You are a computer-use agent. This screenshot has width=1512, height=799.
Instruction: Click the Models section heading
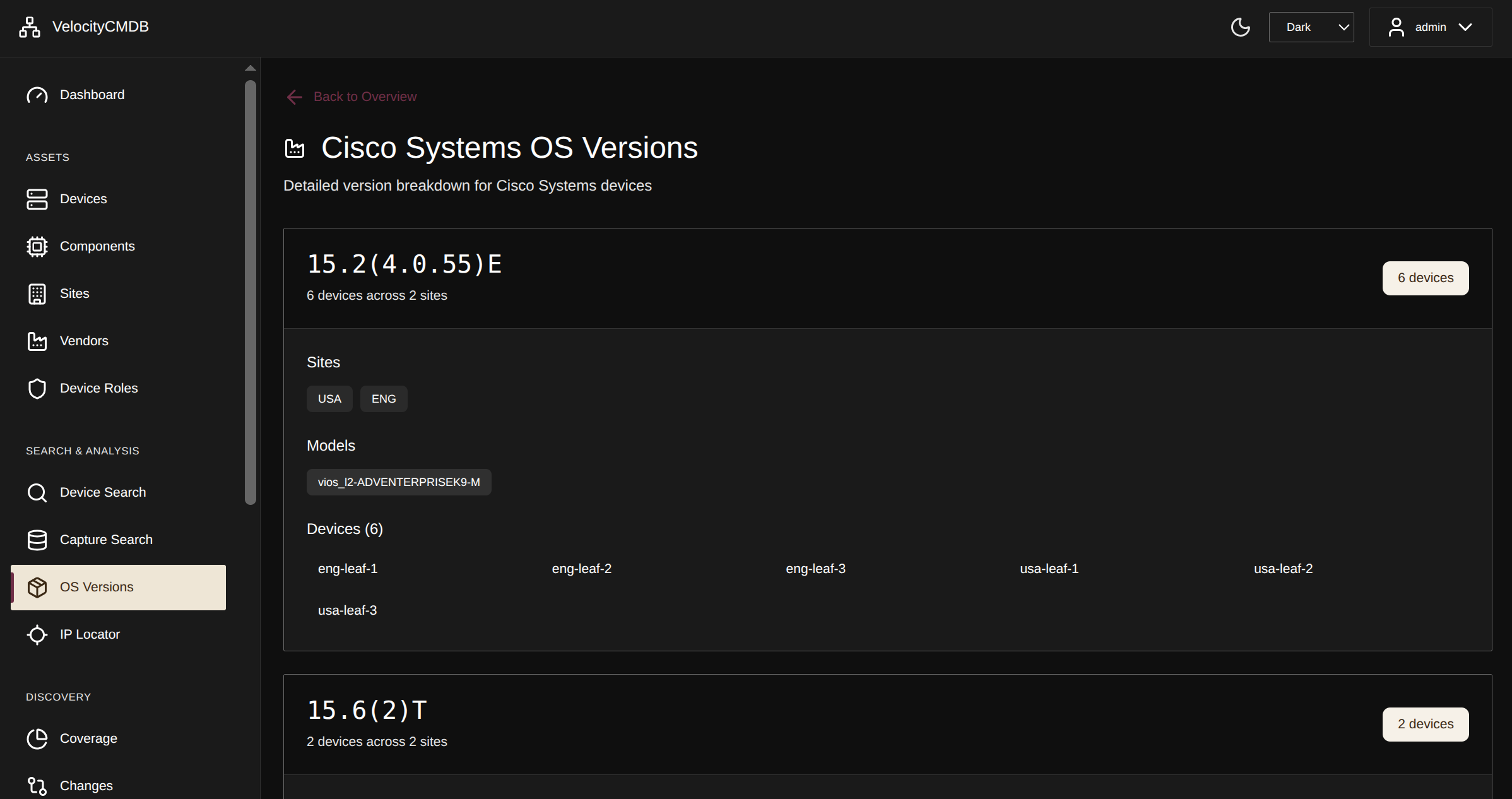pos(331,446)
